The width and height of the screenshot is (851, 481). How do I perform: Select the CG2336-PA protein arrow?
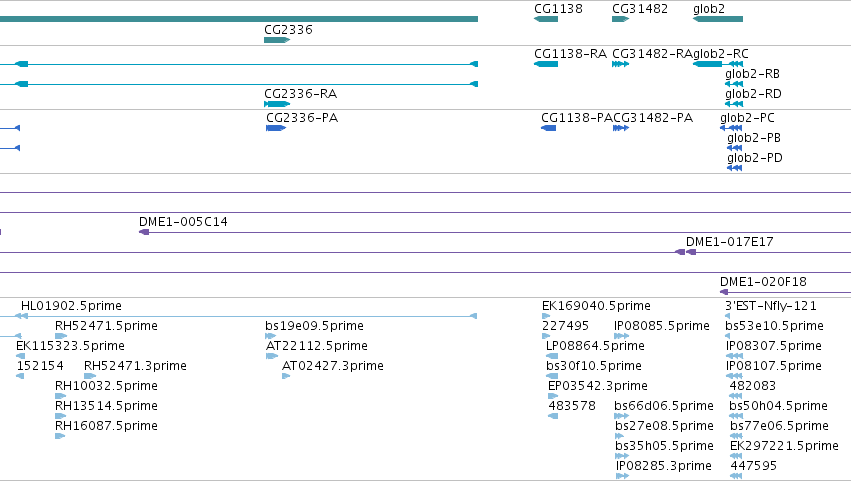pos(276,128)
